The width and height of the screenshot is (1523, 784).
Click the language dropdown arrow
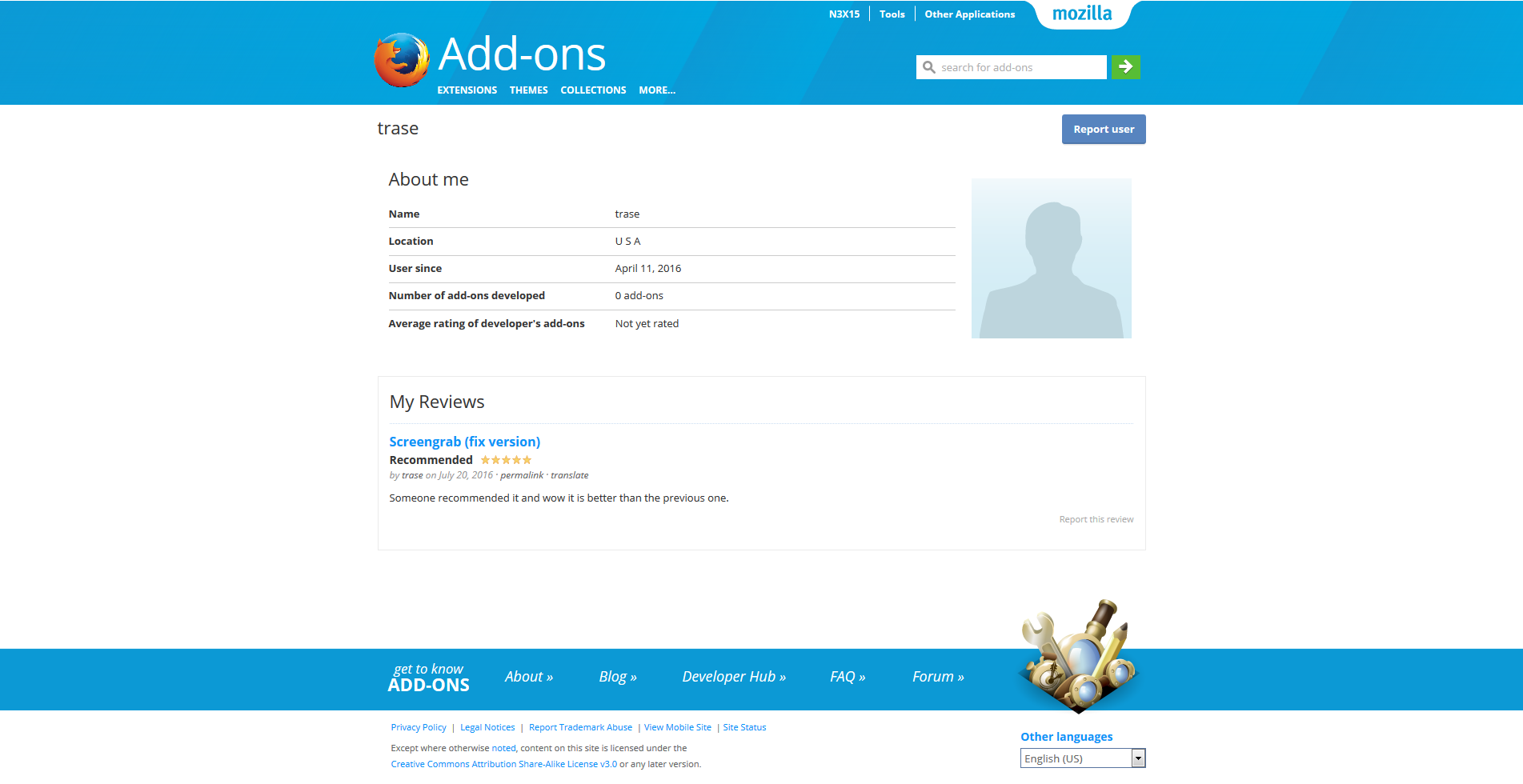click(x=1138, y=758)
